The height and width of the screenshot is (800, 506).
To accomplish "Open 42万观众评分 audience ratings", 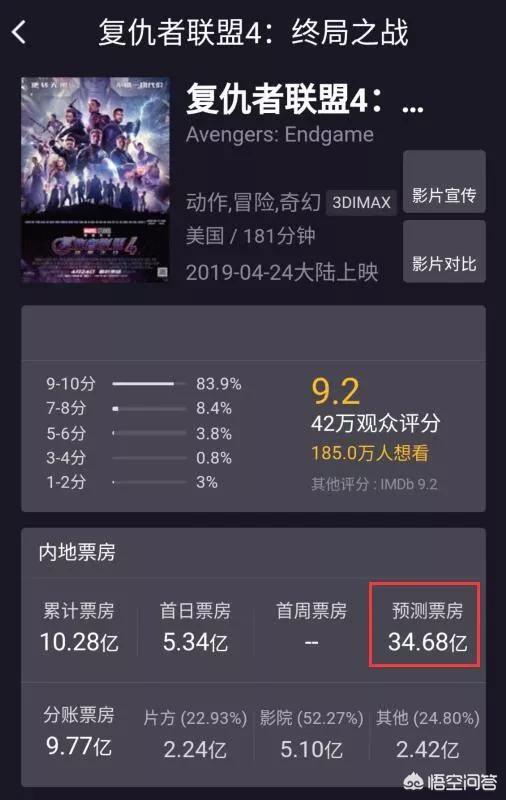I will pos(375,423).
